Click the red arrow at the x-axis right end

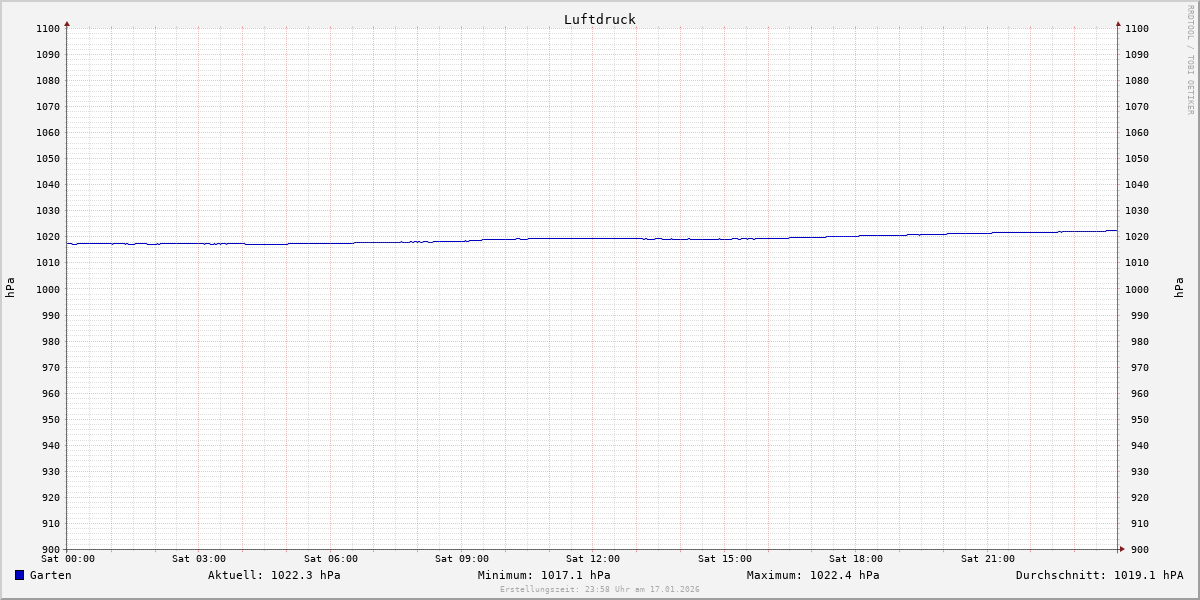pyautogui.click(x=1122, y=548)
